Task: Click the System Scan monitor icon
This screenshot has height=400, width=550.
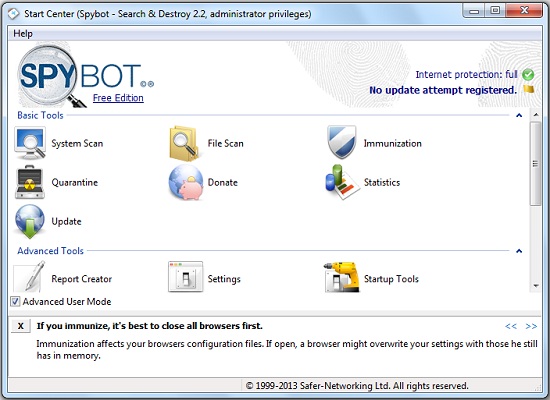Action: [x=30, y=143]
